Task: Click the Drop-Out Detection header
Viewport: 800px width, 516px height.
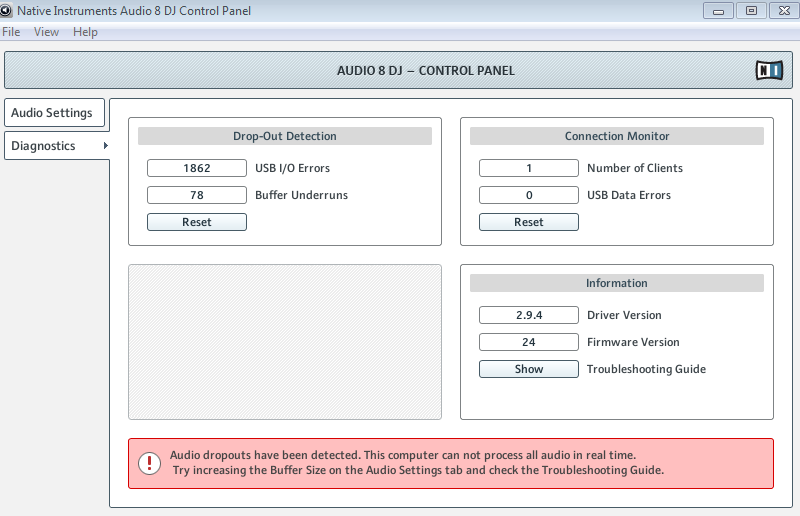Action: point(285,136)
